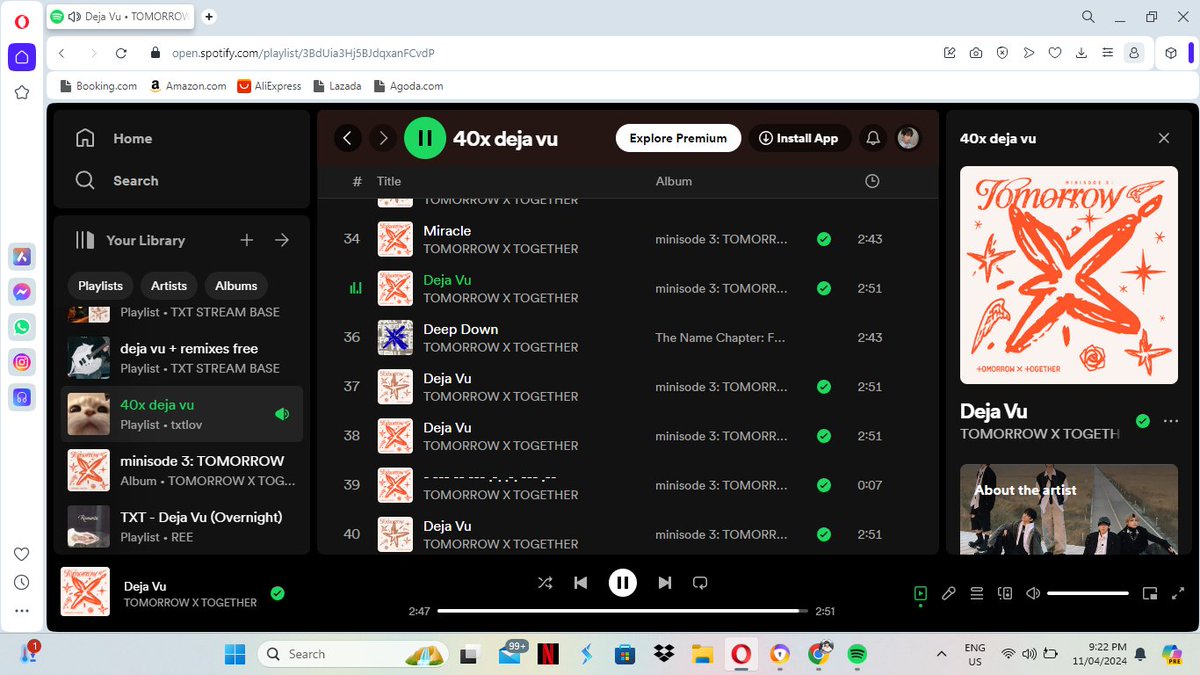The height and width of the screenshot is (675, 1200).
Task: Click Explore Premium button
Action: pos(678,138)
